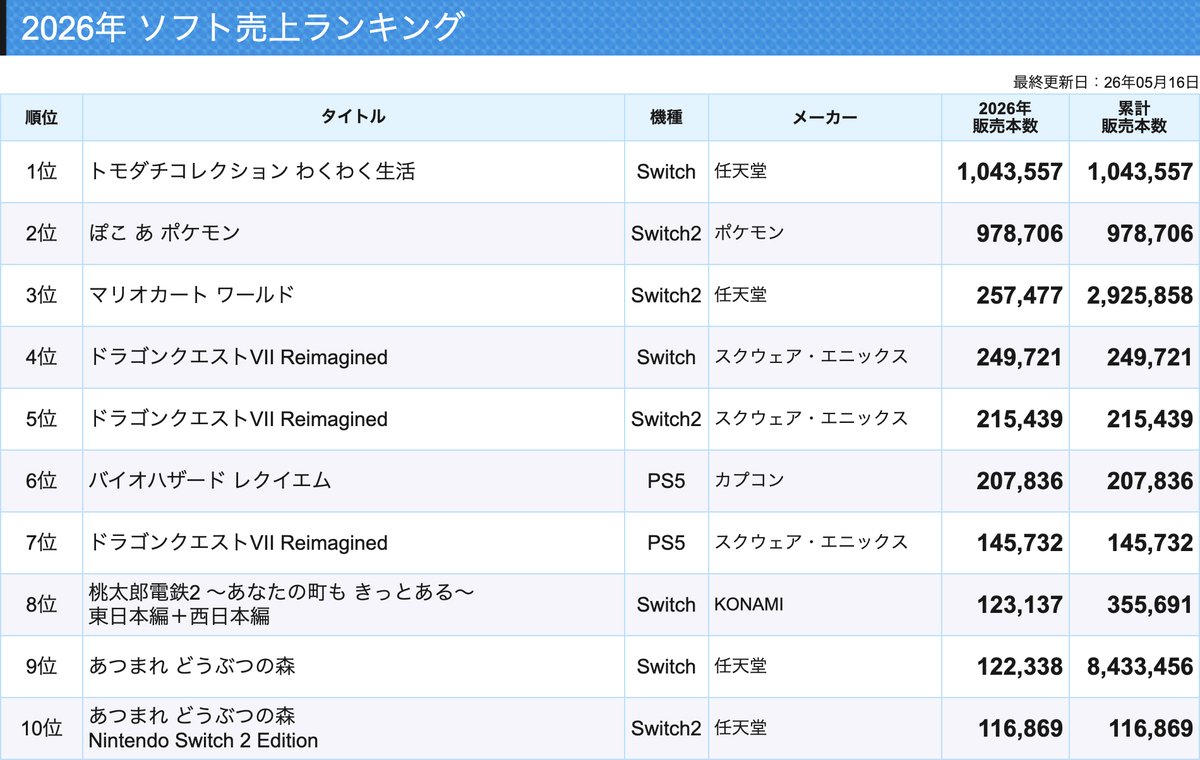The image size is (1200, 760).
Task: Select title トモダチコレクション わくわく生活
Action: [252, 171]
